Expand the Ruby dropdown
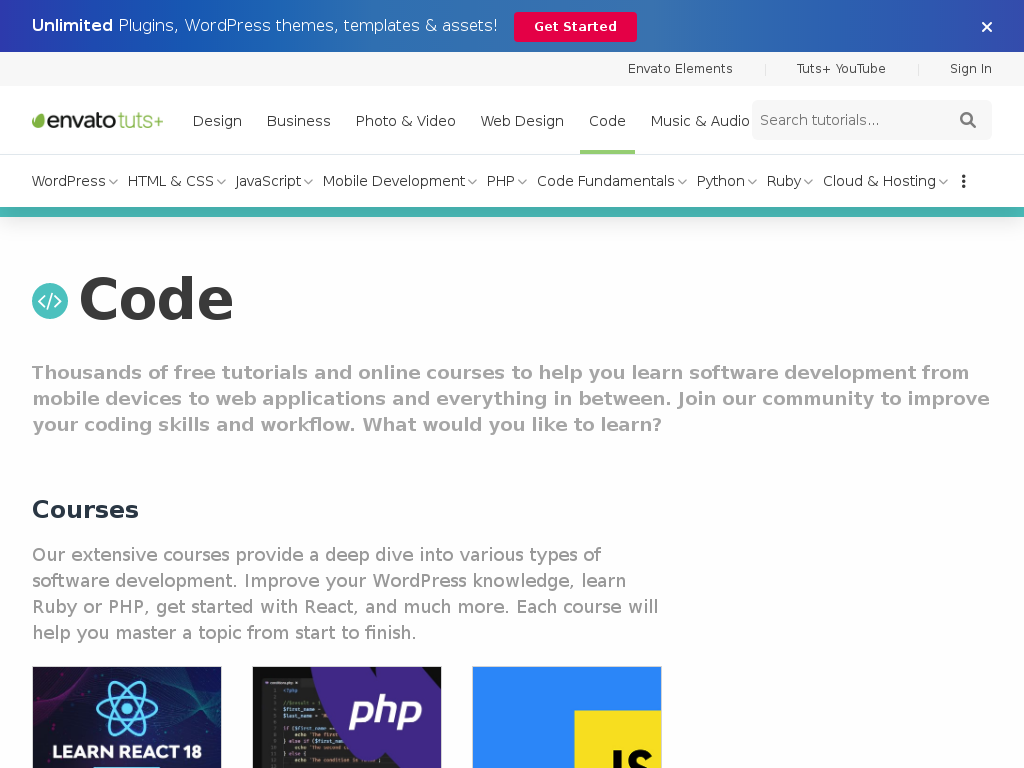This screenshot has width=1024, height=768. [x=790, y=181]
